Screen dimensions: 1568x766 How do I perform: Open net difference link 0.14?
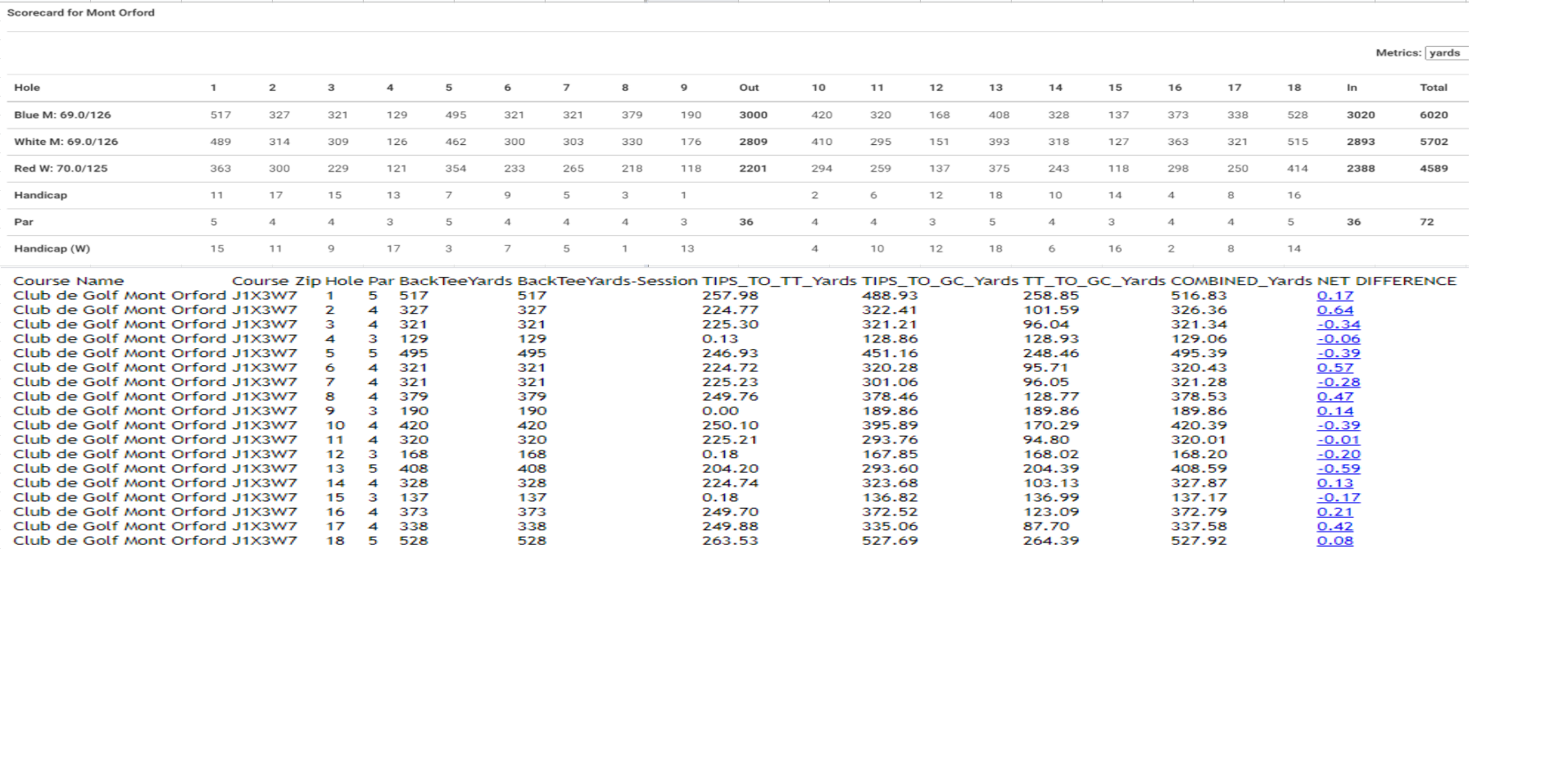pos(1335,411)
